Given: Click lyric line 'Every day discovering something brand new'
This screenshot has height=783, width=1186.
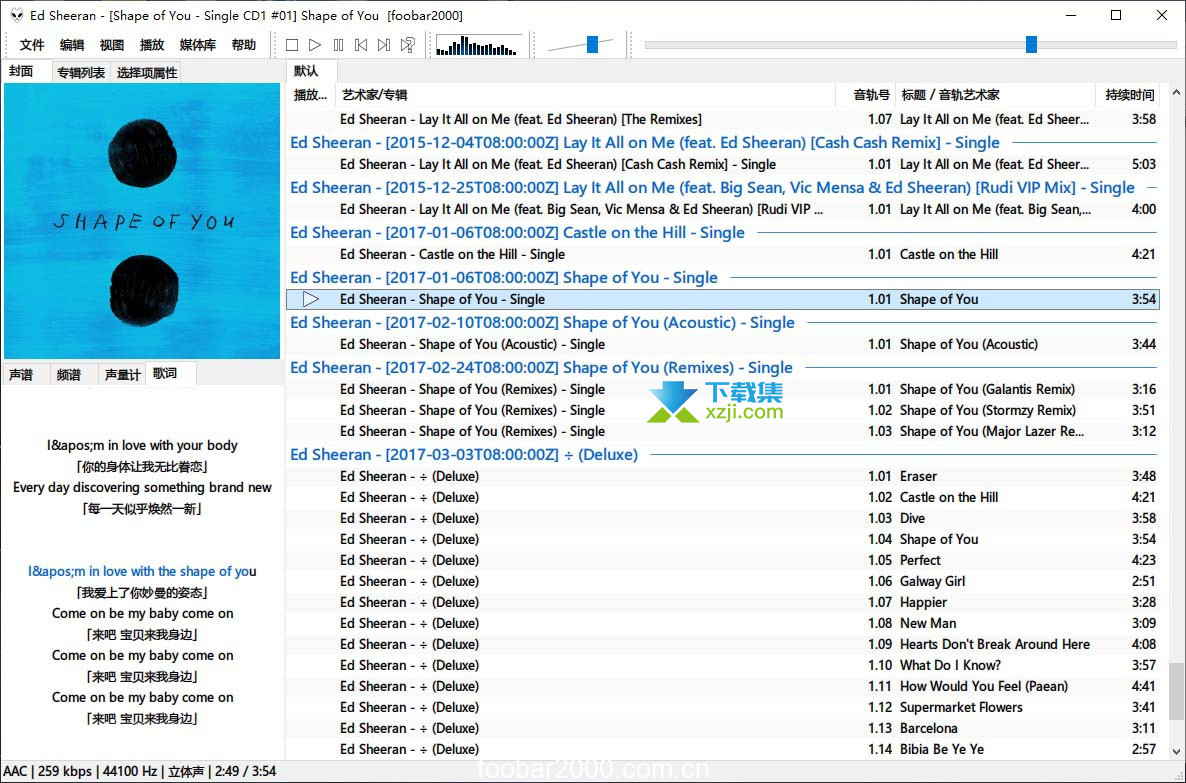Looking at the screenshot, I should [x=142, y=487].
